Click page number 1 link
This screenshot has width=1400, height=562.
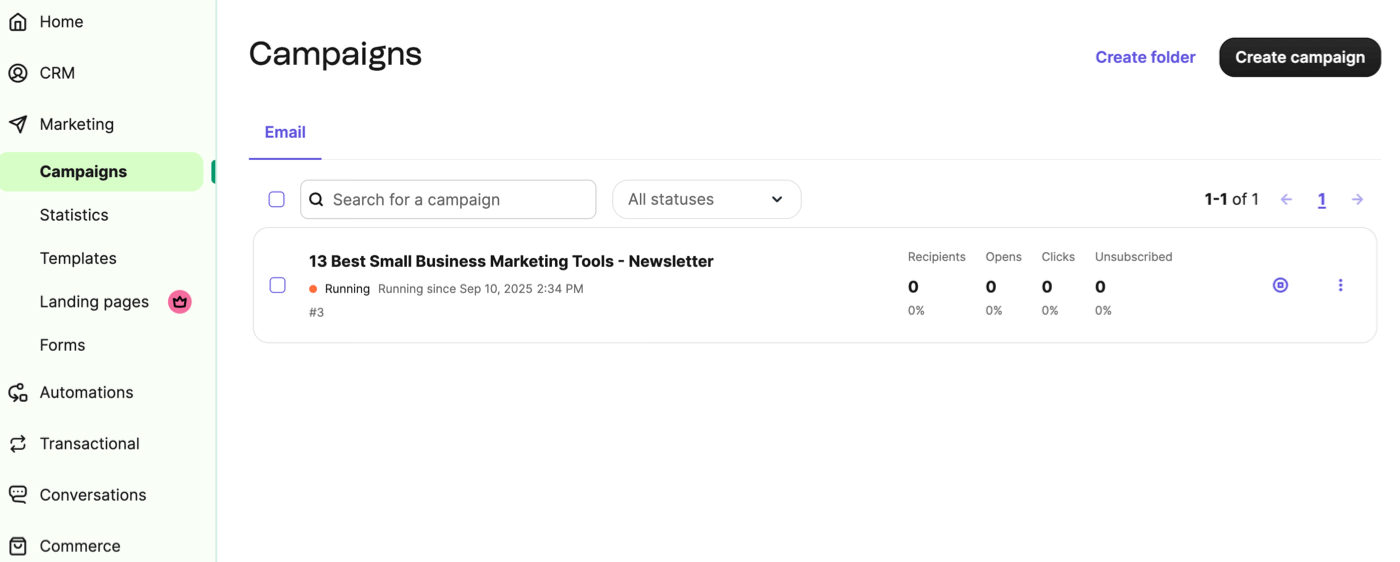tap(1321, 200)
